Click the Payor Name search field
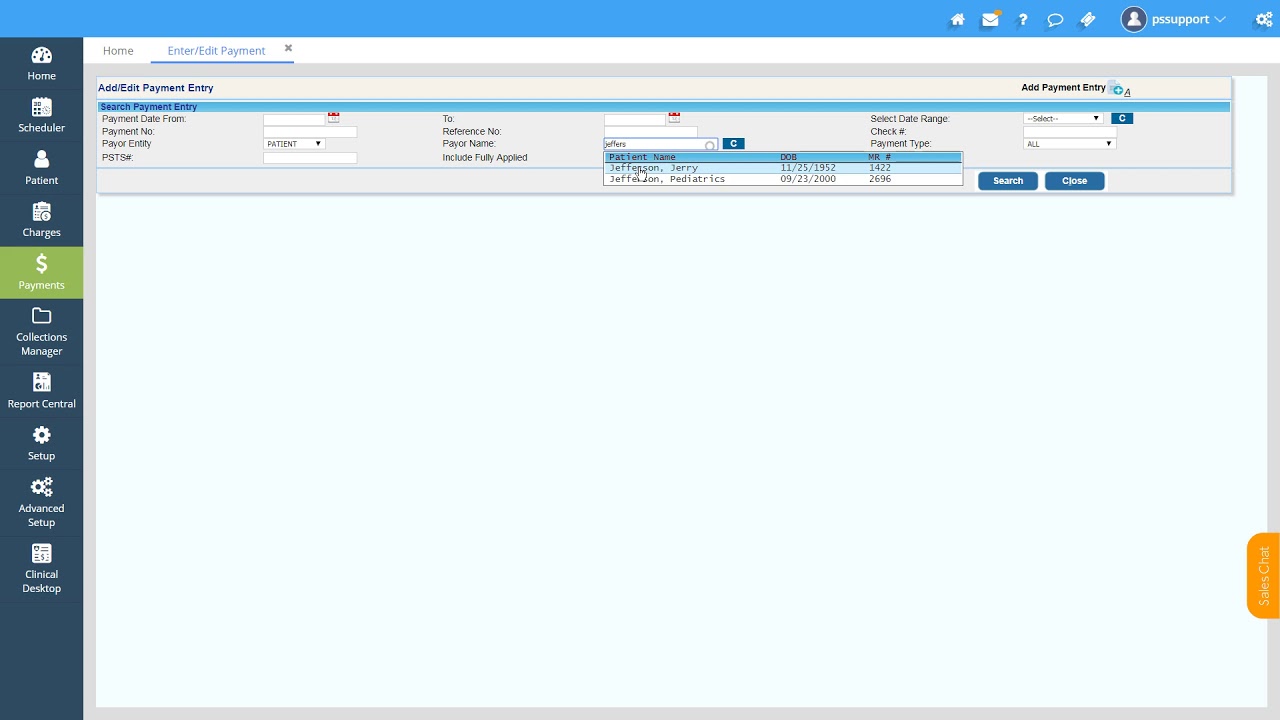The width and height of the screenshot is (1280, 720). [x=660, y=144]
